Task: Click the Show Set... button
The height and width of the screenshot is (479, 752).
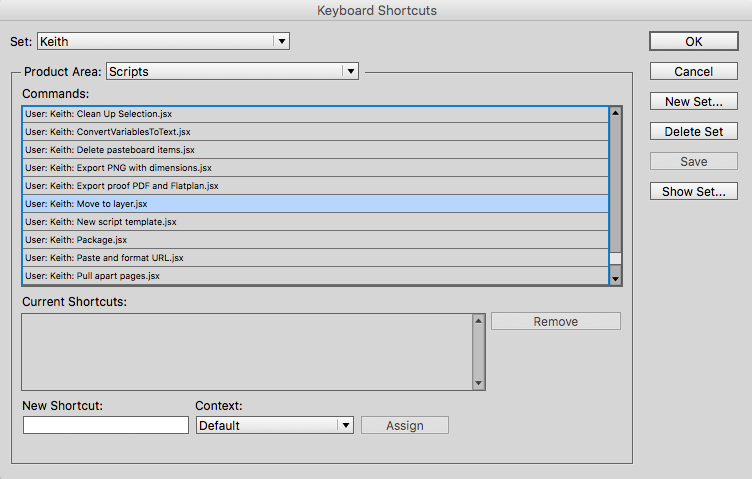Action: coord(693,191)
